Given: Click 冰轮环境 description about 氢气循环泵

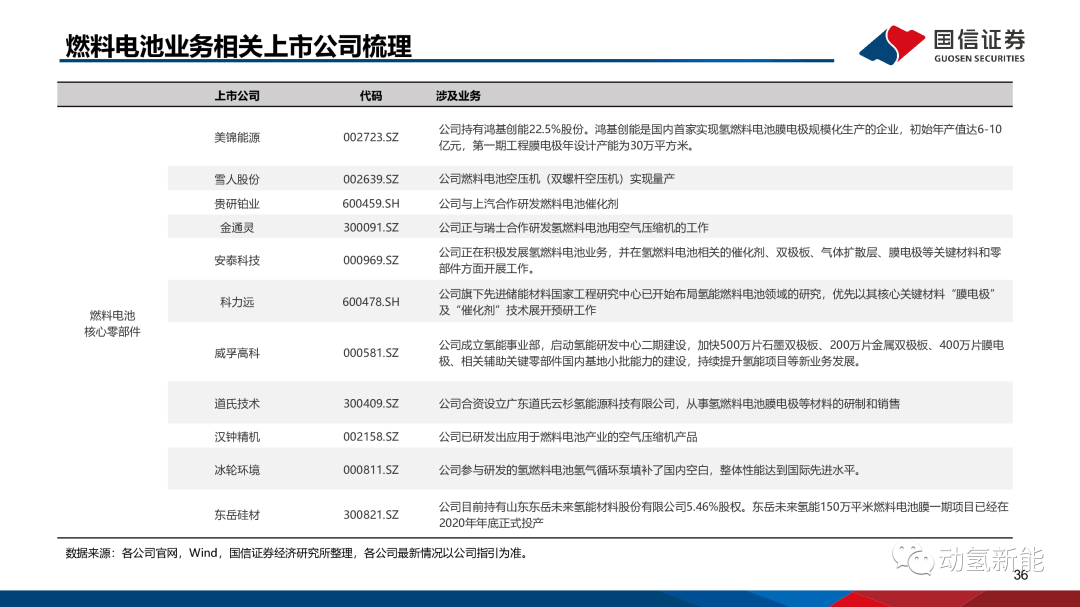Looking at the screenshot, I should tap(651, 470).
